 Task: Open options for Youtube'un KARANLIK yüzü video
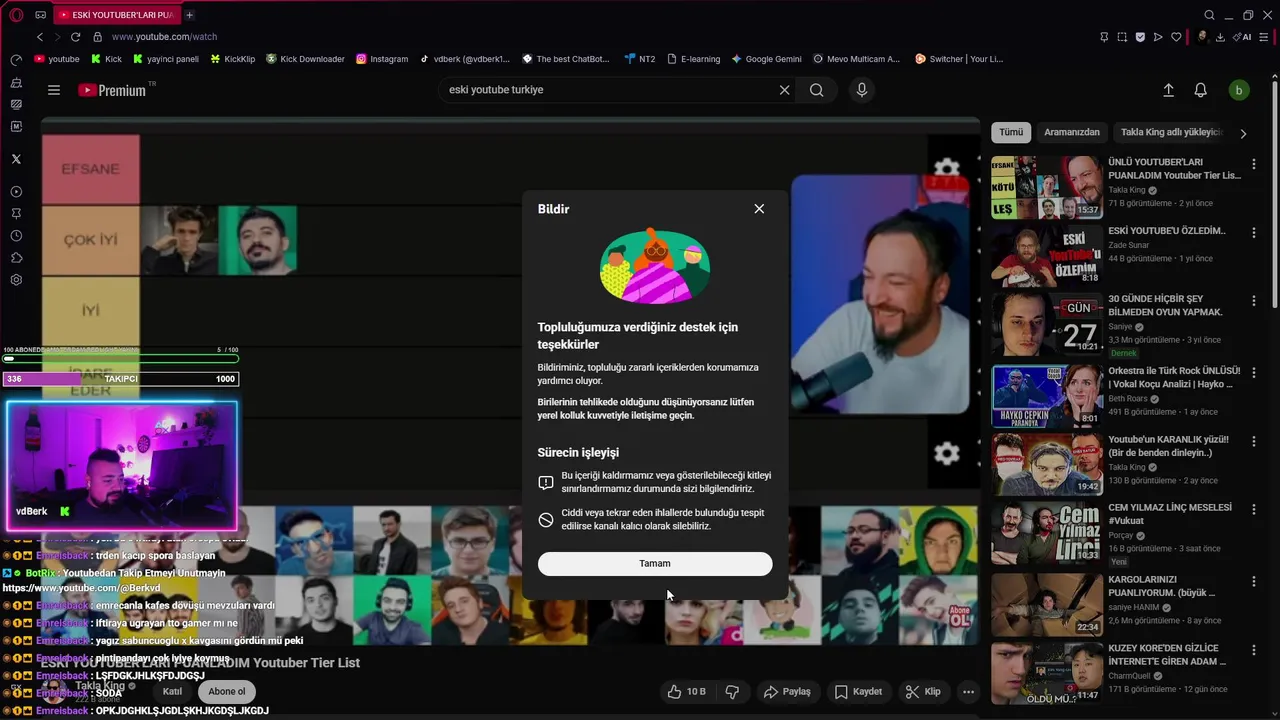tap(1254, 441)
